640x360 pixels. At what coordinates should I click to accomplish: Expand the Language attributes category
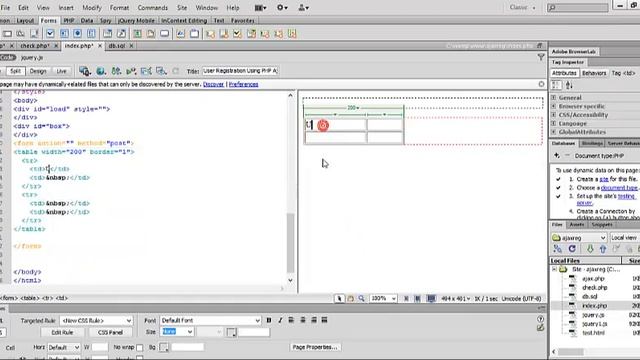coord(554,123)
